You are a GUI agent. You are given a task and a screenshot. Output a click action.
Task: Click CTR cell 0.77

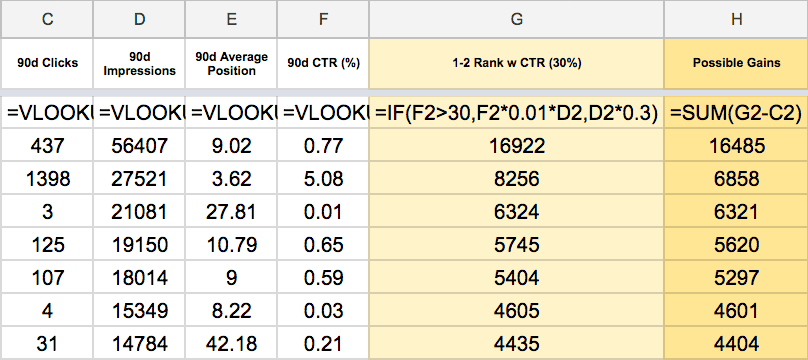click(323, 145)
